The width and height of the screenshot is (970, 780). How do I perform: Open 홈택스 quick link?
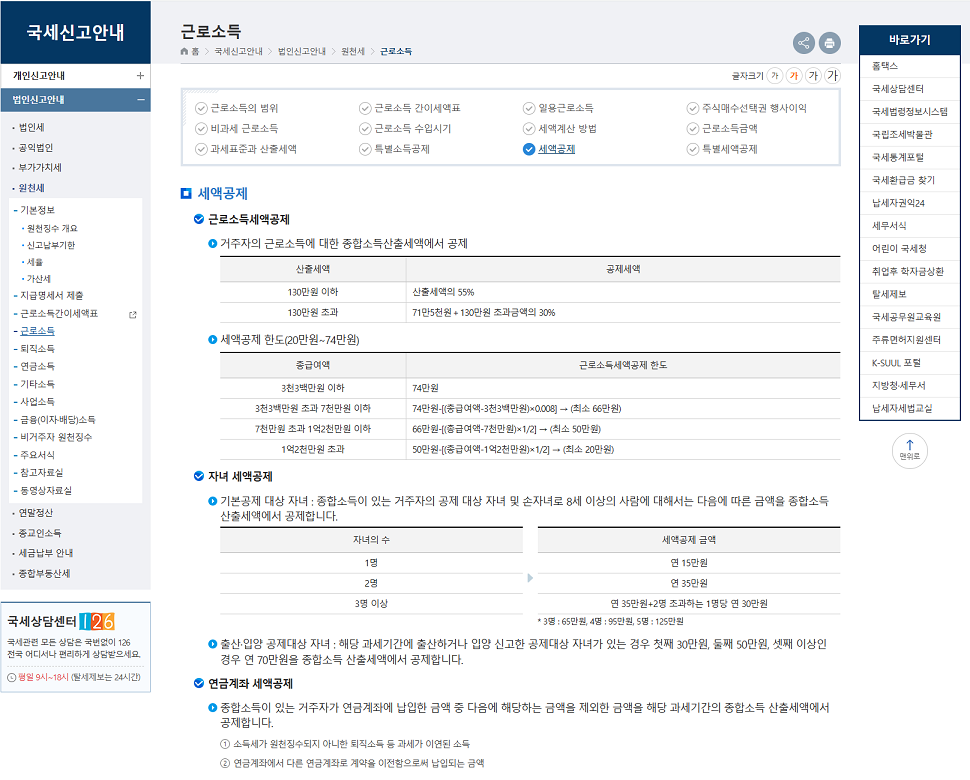885,66
